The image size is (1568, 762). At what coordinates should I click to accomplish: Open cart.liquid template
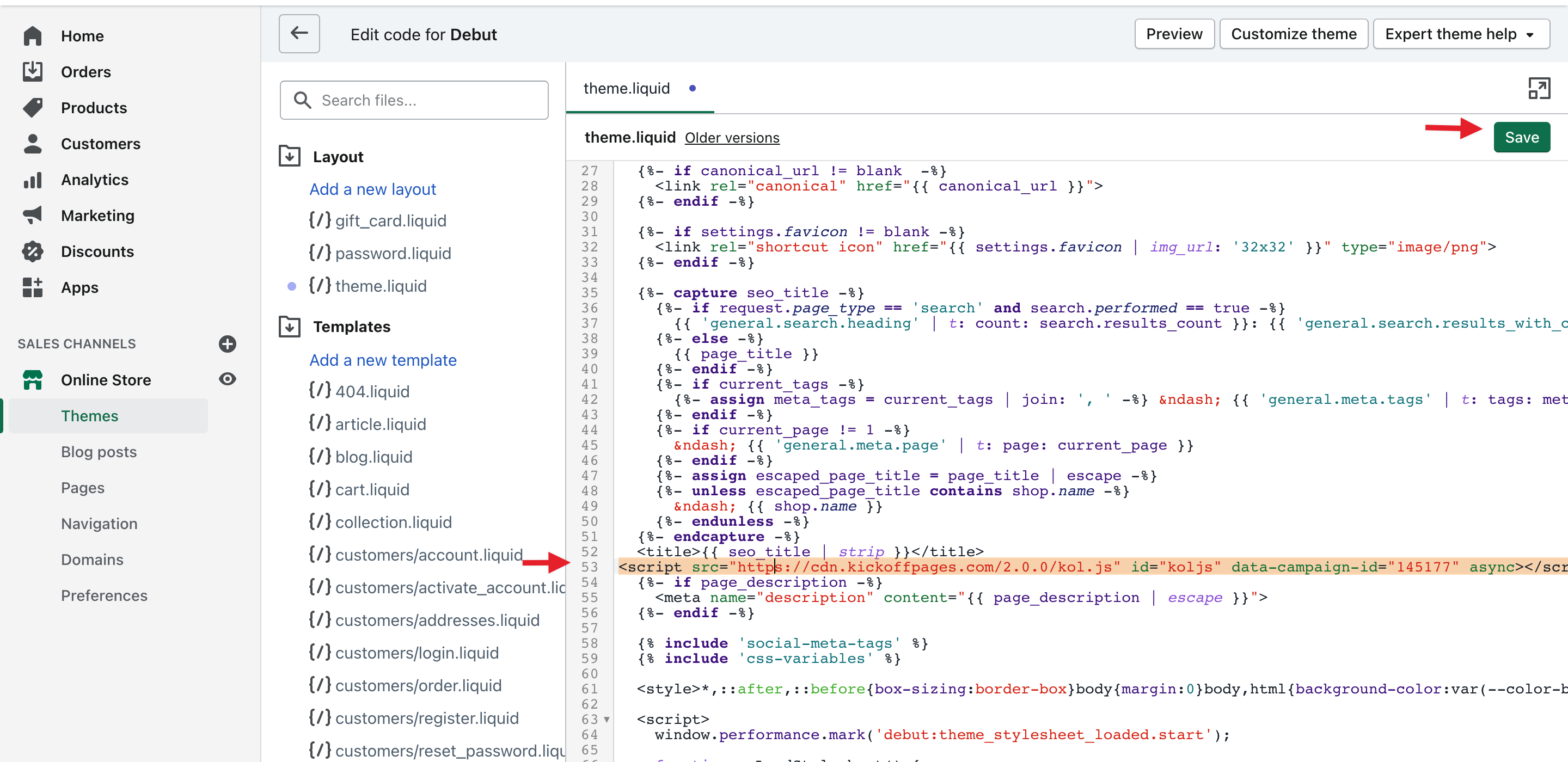click(359, 490)
